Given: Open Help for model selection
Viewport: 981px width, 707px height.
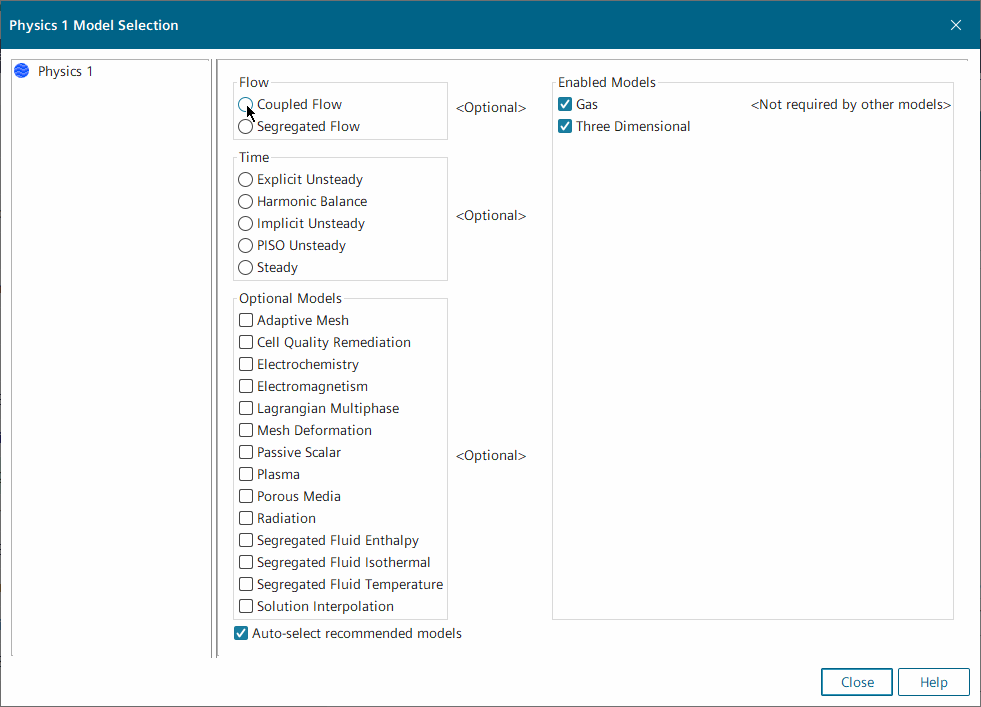Looking at the screenshot, I should pos(933,682).
